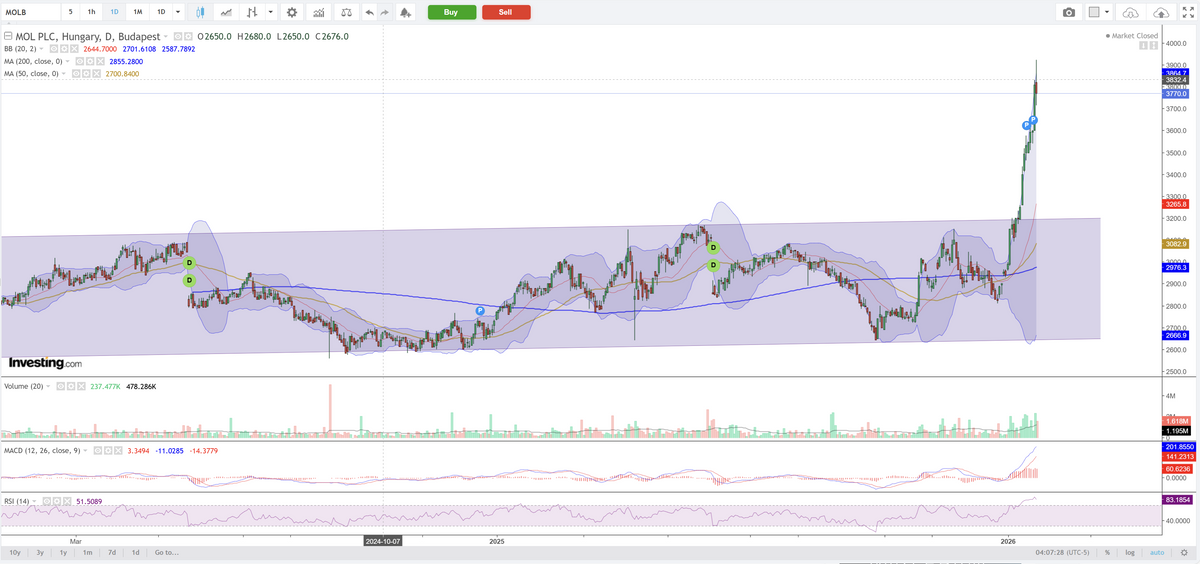Enter fullscreen mode for the chart
The height and width of the screenshot is (564, 1200).
tap(1186, 12)
